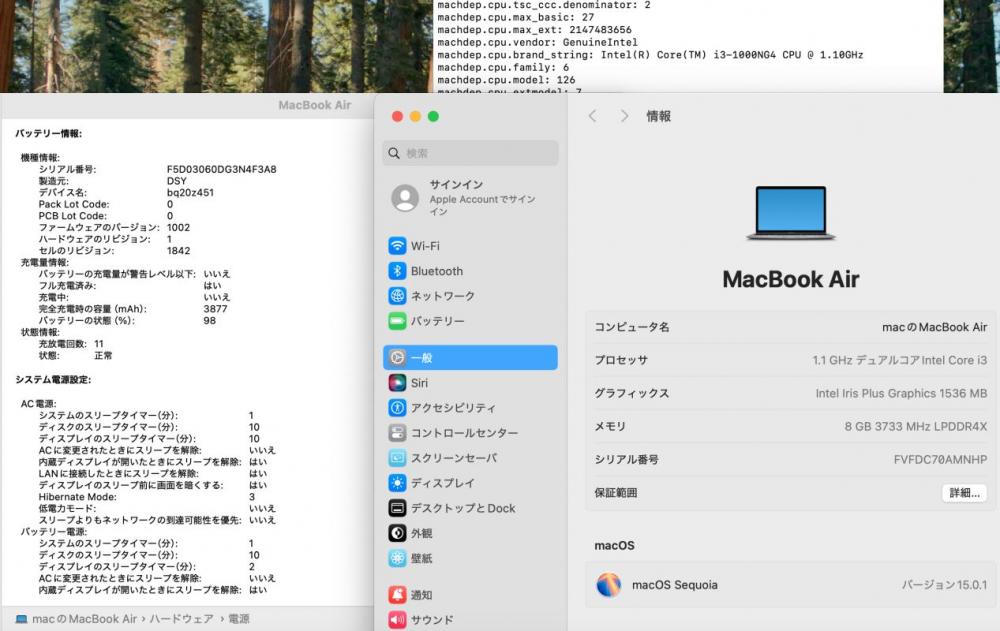Screen dimensions: 1000x631
Task: Select Wi-Fi label in settings sidebar
Action: (425, 246)
